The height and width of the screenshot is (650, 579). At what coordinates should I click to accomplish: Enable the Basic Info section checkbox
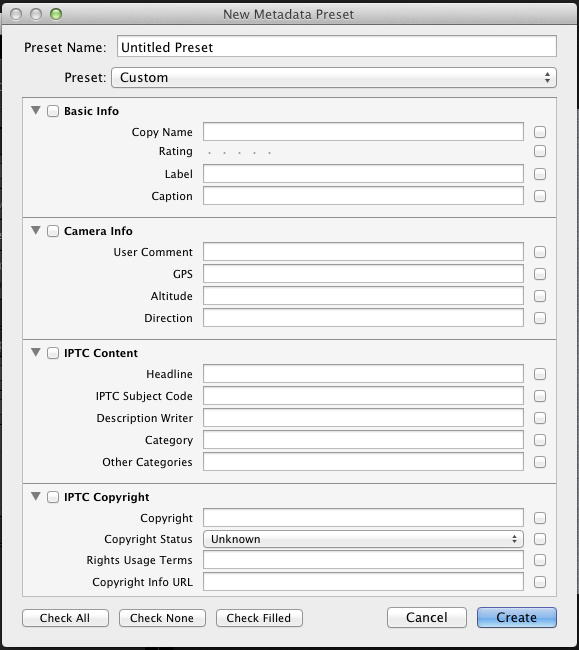[53, 111]
